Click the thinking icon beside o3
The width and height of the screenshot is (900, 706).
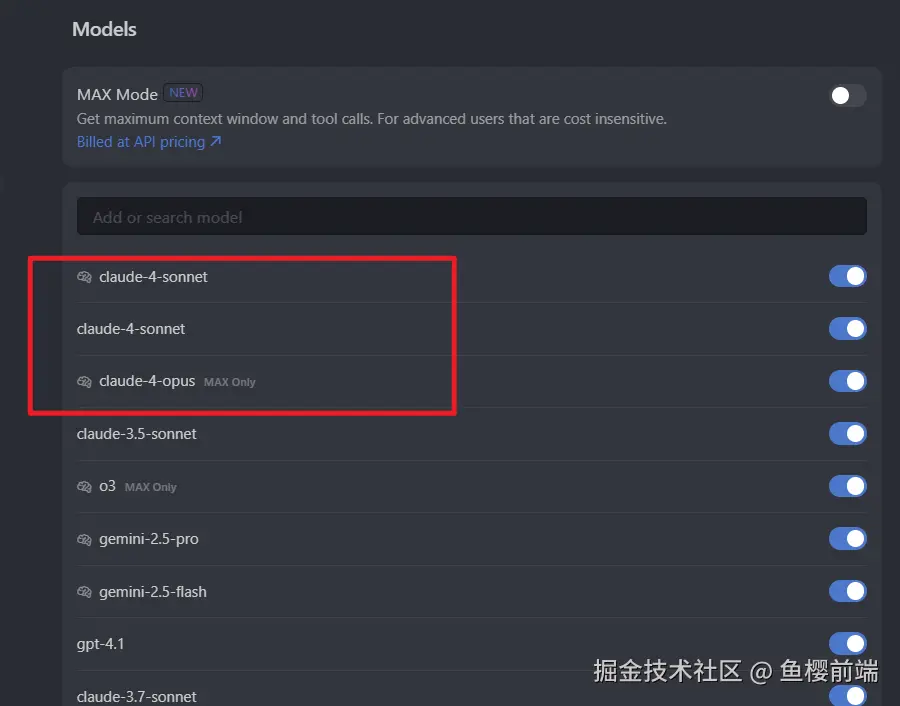tap(84, 487)
